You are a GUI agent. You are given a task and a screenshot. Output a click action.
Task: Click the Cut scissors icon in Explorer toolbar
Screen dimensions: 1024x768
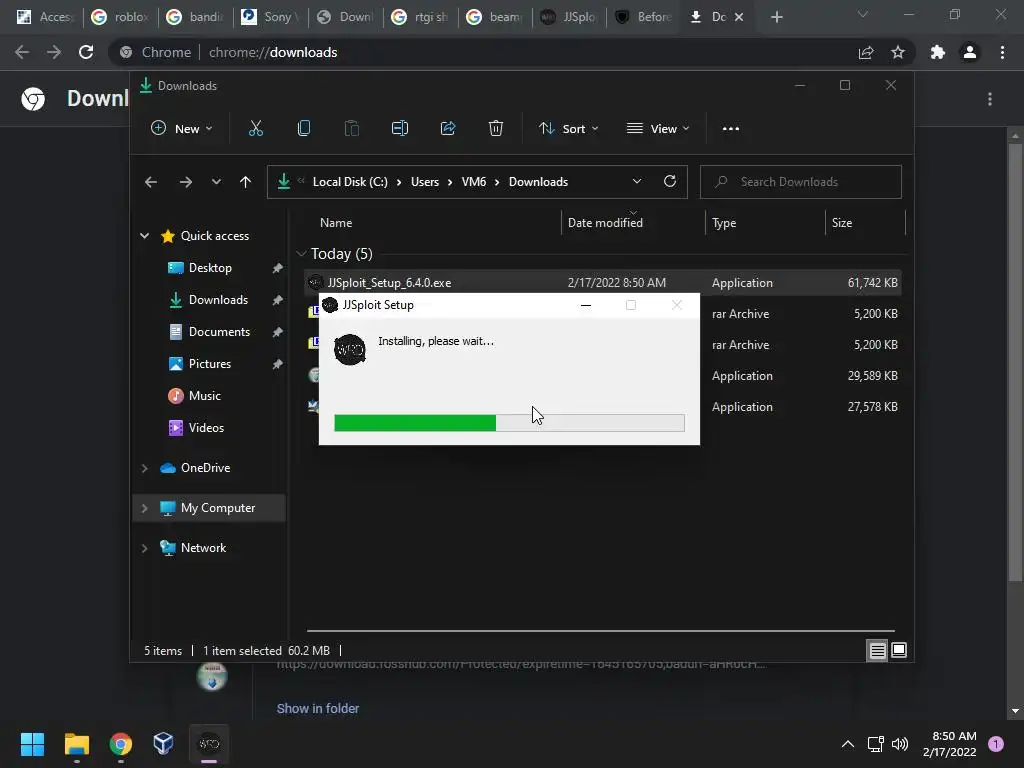(255, 129)
